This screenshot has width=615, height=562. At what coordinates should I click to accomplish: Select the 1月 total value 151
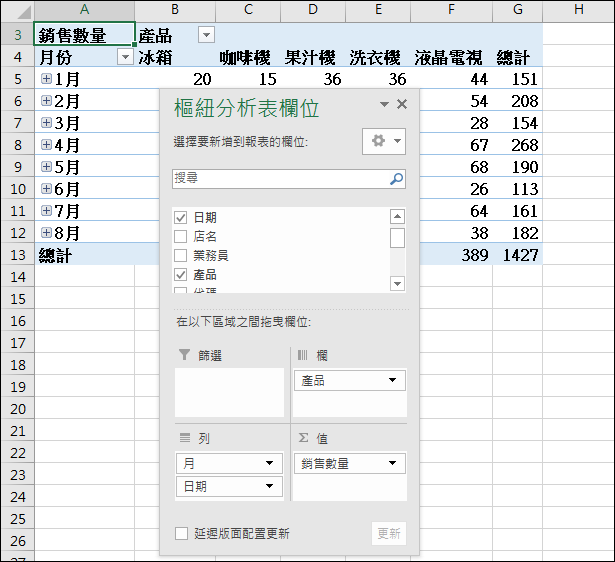[518, 79]
